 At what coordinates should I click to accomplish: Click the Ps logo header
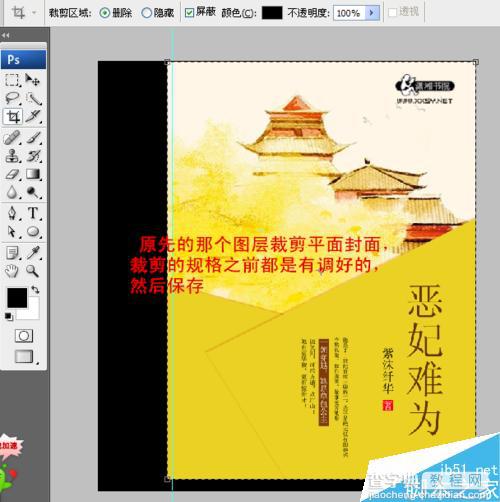[x=23, y=60]
